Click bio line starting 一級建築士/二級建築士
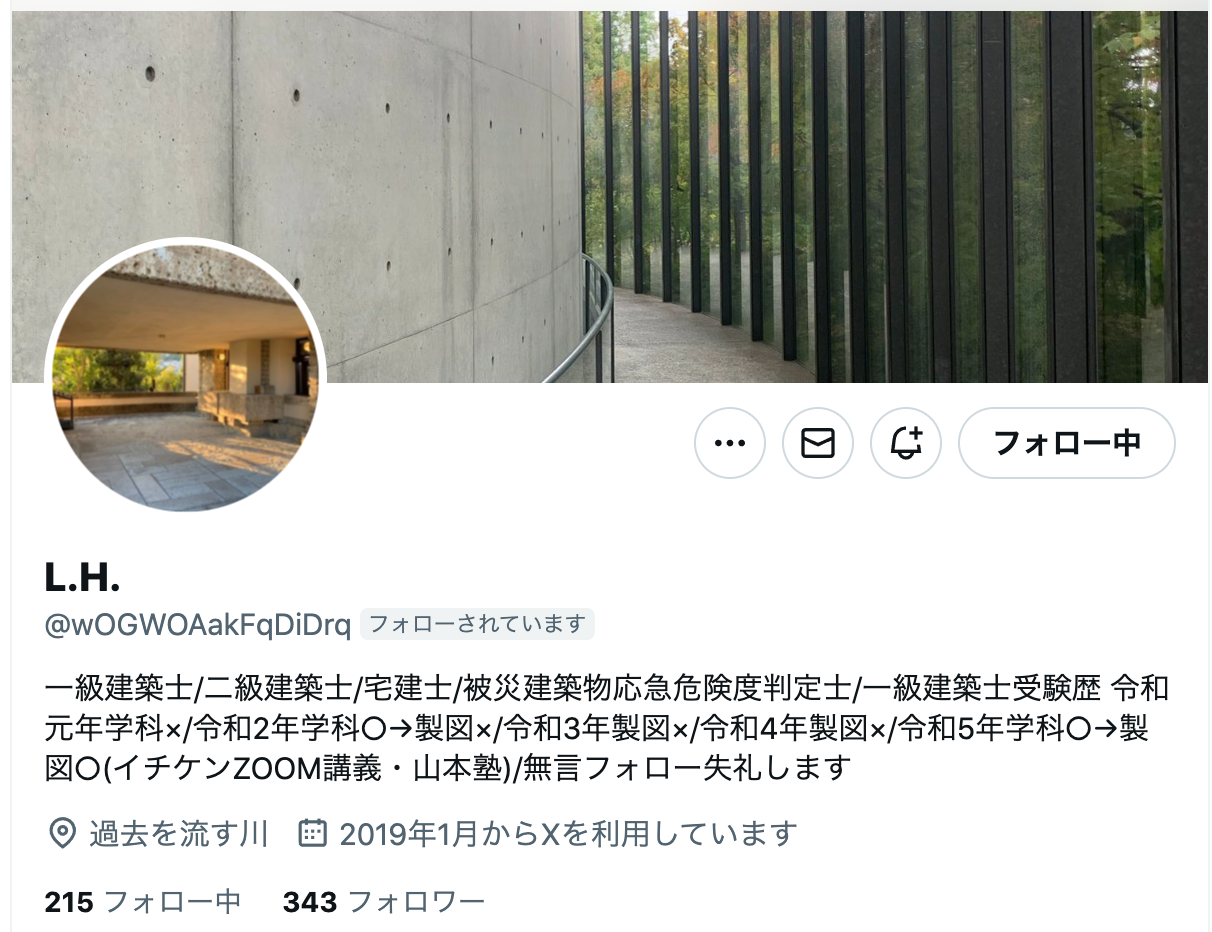The width and height of the screenshot is (1212, 932). click(607, 689)
